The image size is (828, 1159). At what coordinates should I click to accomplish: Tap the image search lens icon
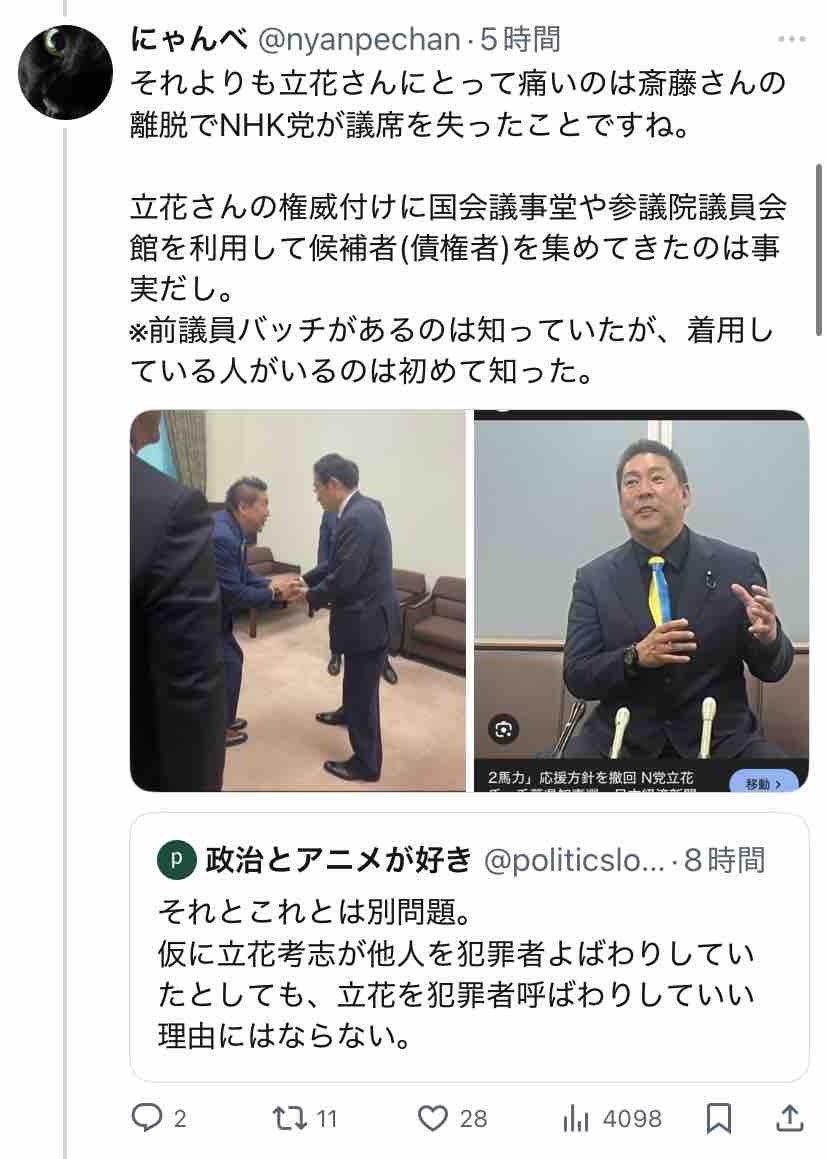[x=503, y=730]
